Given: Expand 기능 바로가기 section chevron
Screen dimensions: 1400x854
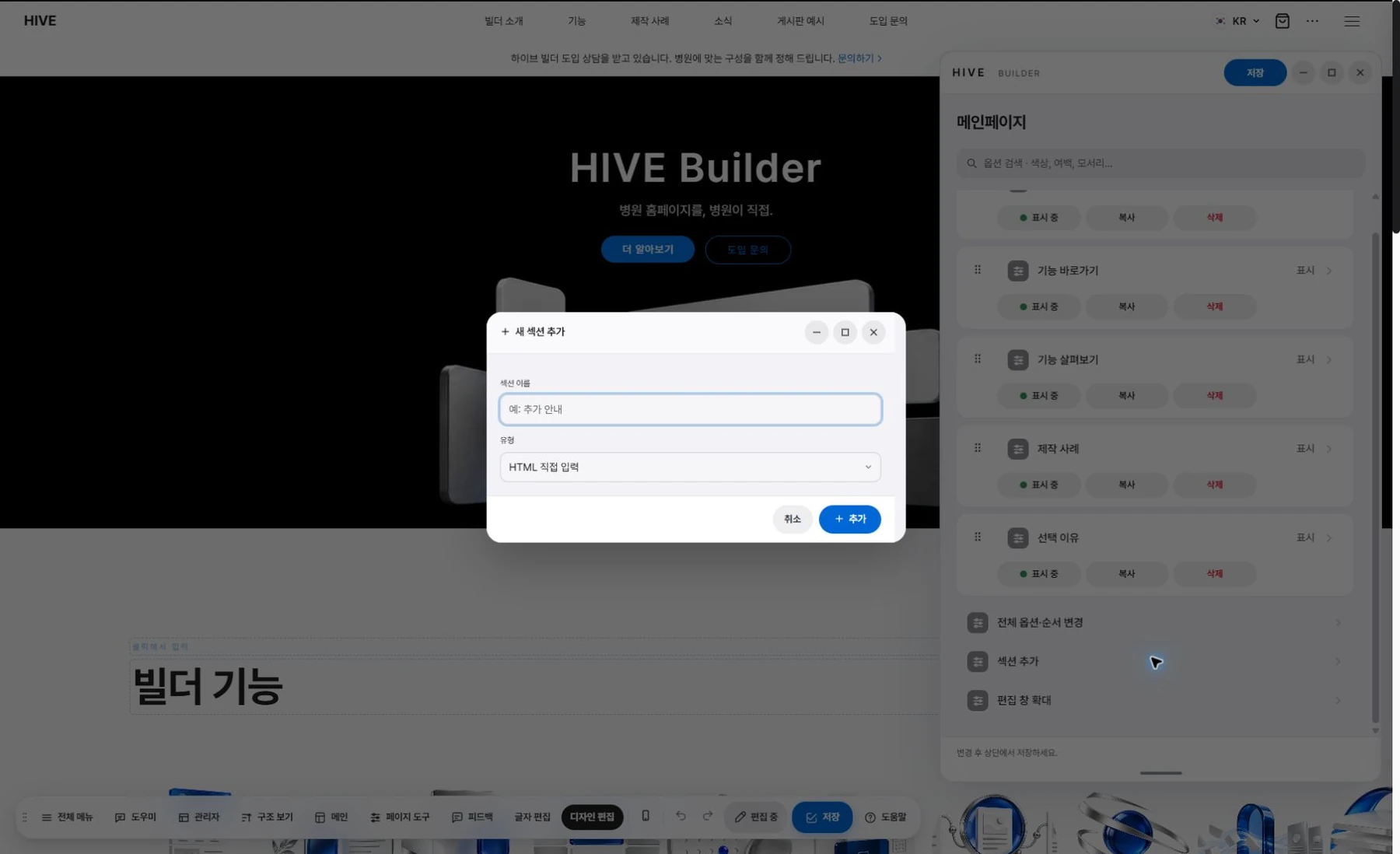Looking at the screenshot, I should (1329, 271).
